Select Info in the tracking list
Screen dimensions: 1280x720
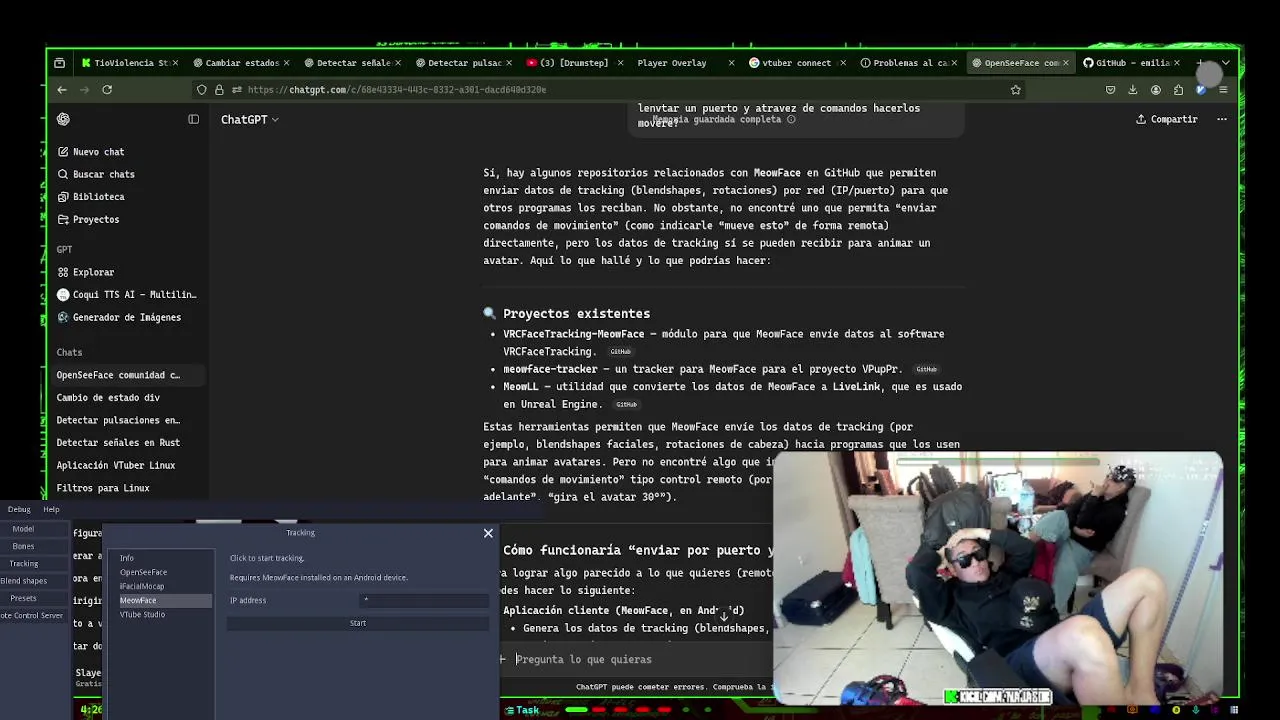(160, 558)
